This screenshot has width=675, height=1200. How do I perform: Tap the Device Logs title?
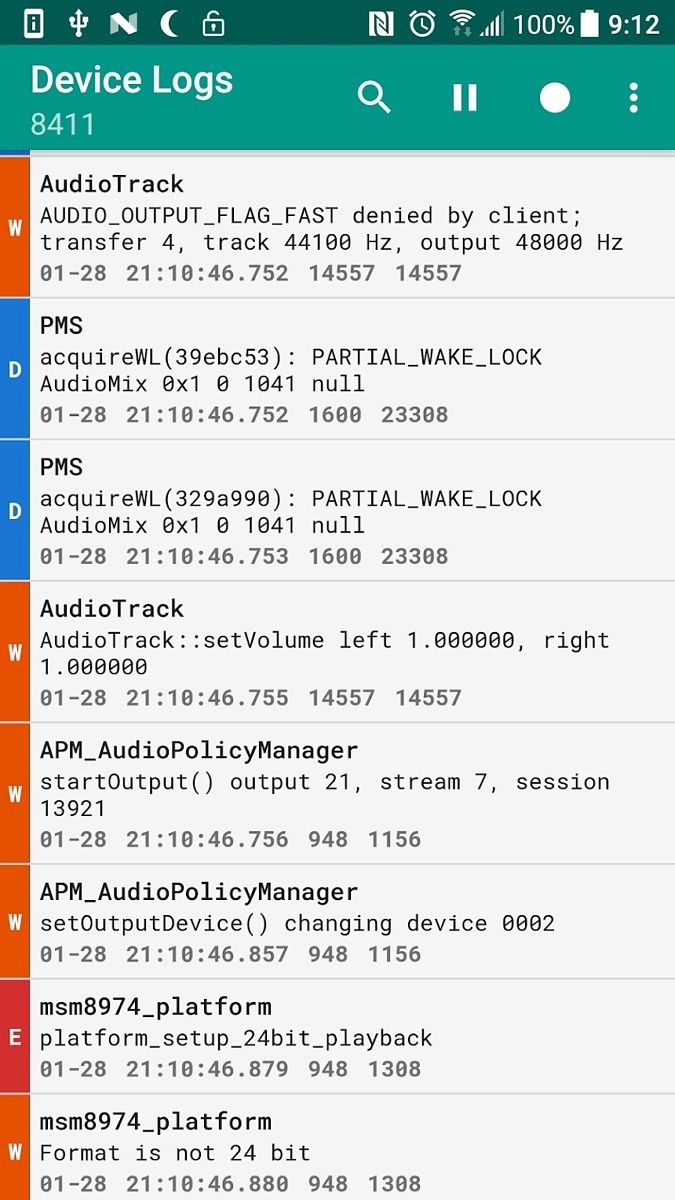pos(132,80)
